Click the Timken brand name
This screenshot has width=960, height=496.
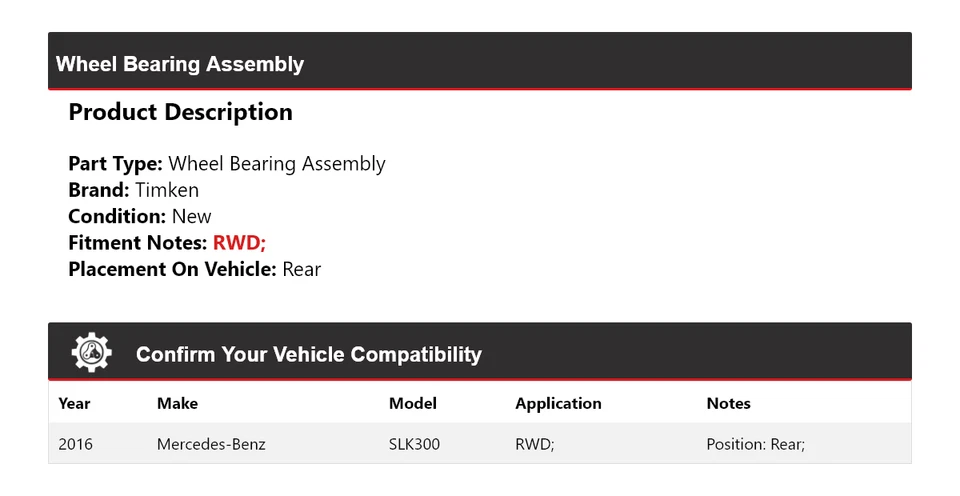coord(167,190)
